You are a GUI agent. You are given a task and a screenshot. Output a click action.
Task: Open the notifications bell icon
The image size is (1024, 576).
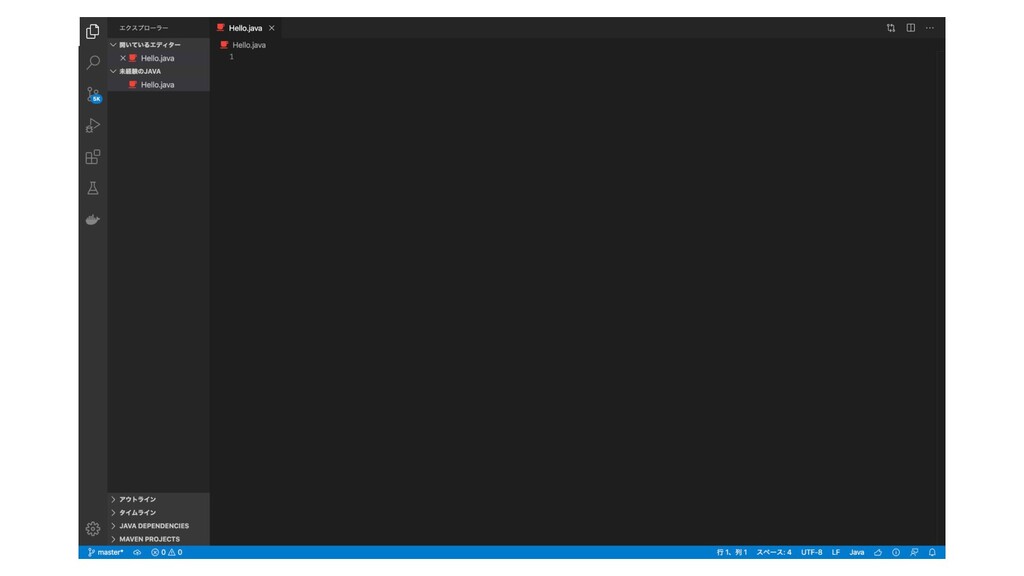coord(933,552)
